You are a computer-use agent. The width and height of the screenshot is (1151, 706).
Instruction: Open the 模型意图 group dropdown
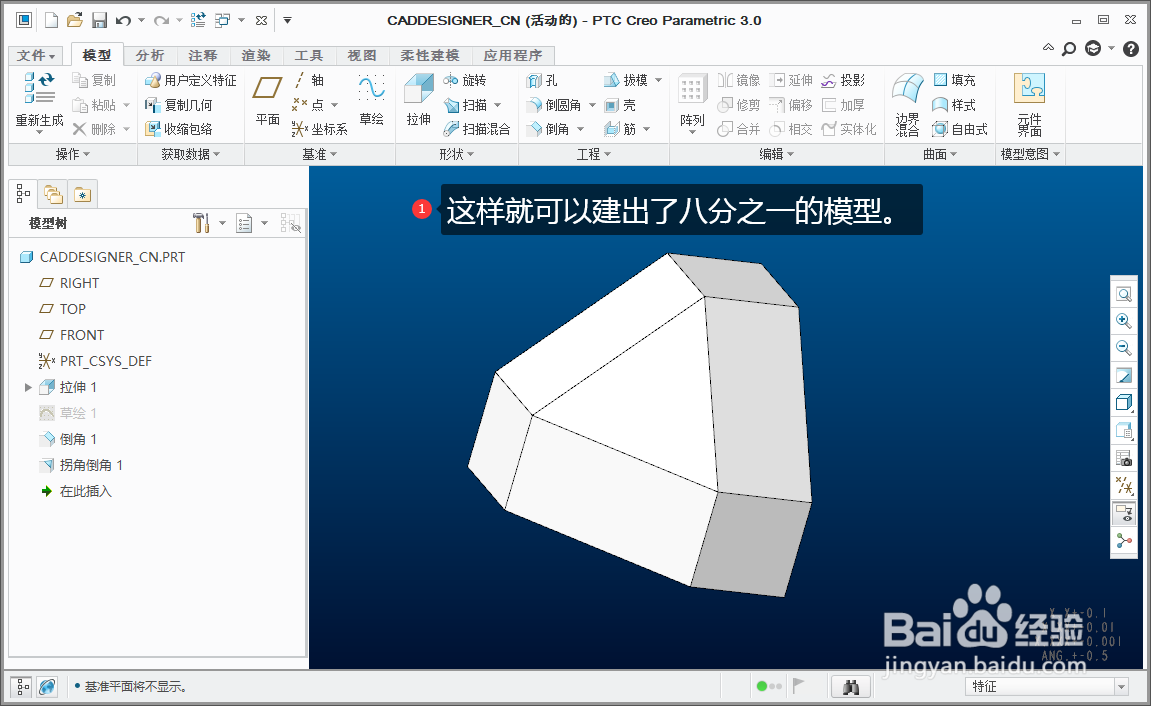point(1031,154)
